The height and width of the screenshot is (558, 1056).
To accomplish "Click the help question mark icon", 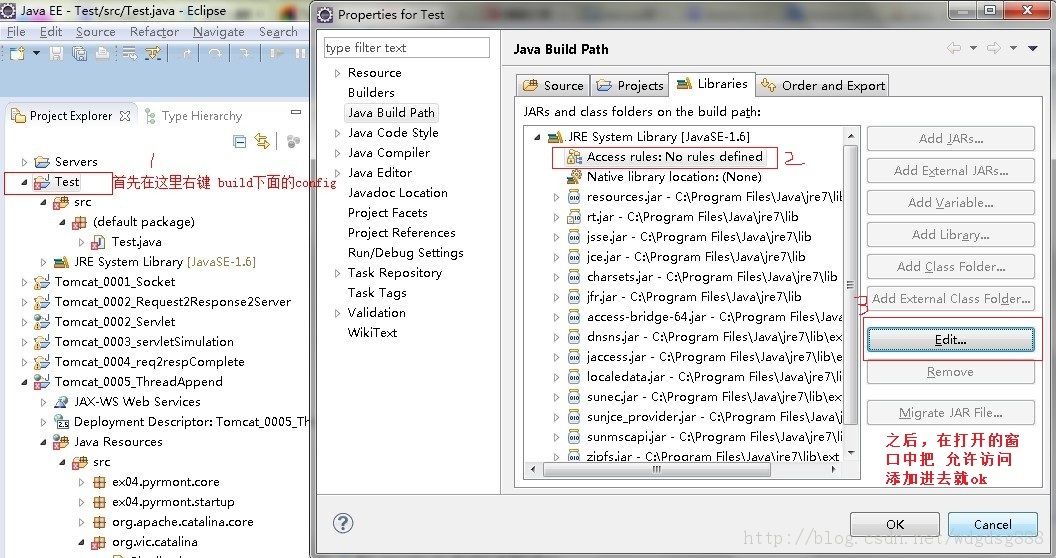I will [x=343, y=523].
